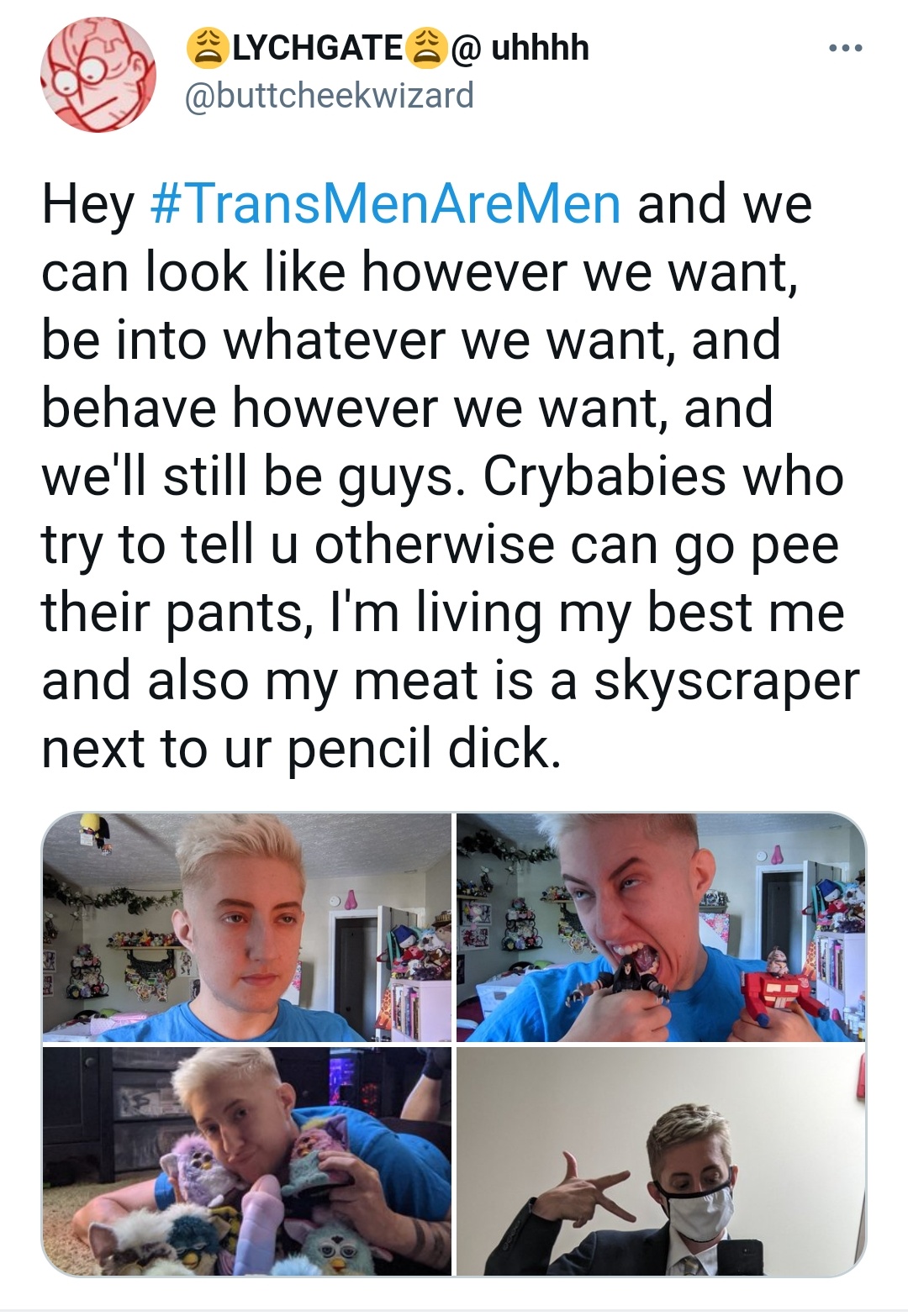Click the word "skyscraper" in tweet text
This screenshot has height=1316, width=908.
pyautogui.click(x=726, y=681)
